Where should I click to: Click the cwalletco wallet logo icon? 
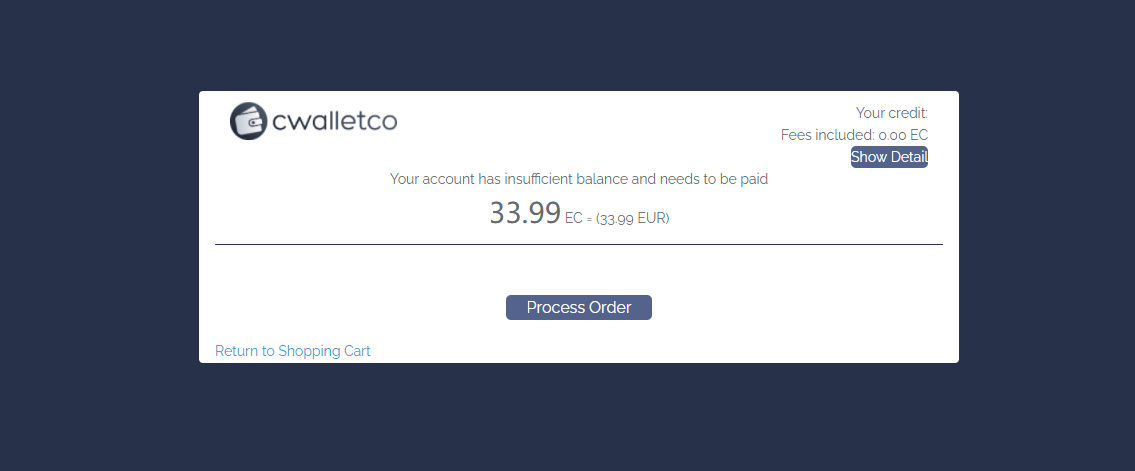click(248, 121)
